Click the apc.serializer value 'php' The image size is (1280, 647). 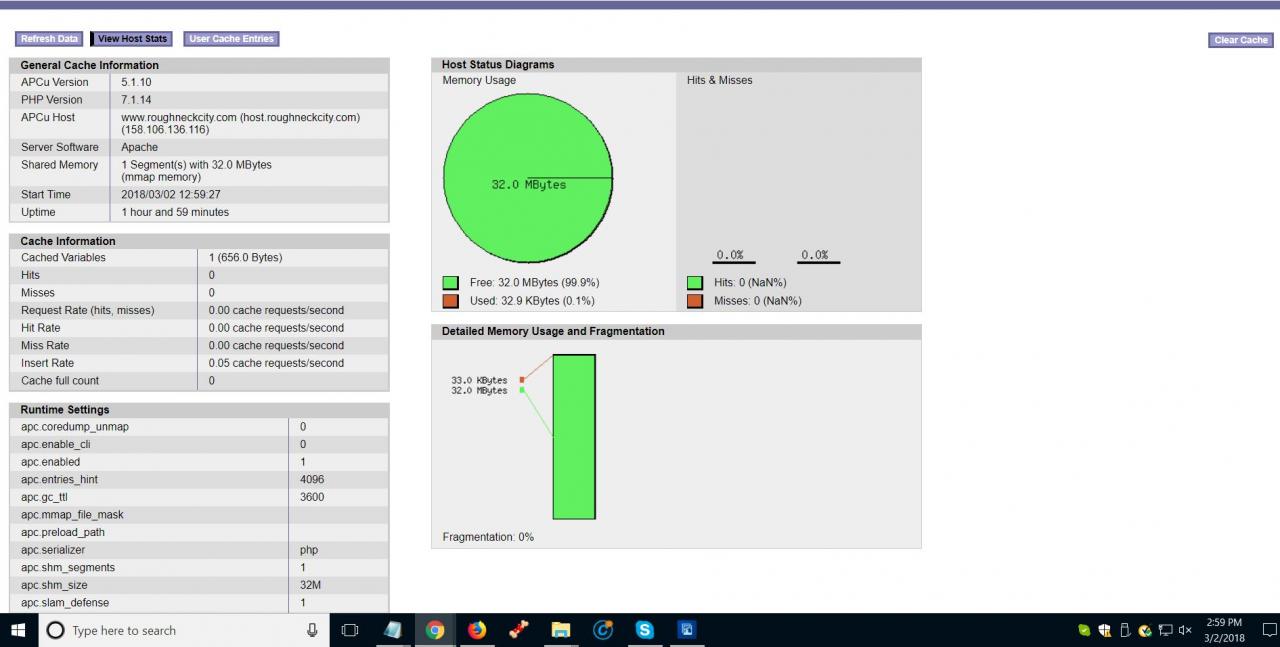(x=309, y=550)
